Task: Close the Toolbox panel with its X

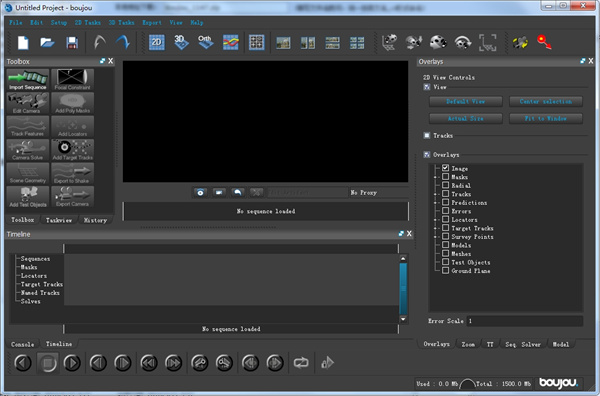Action: coord(111,61)
